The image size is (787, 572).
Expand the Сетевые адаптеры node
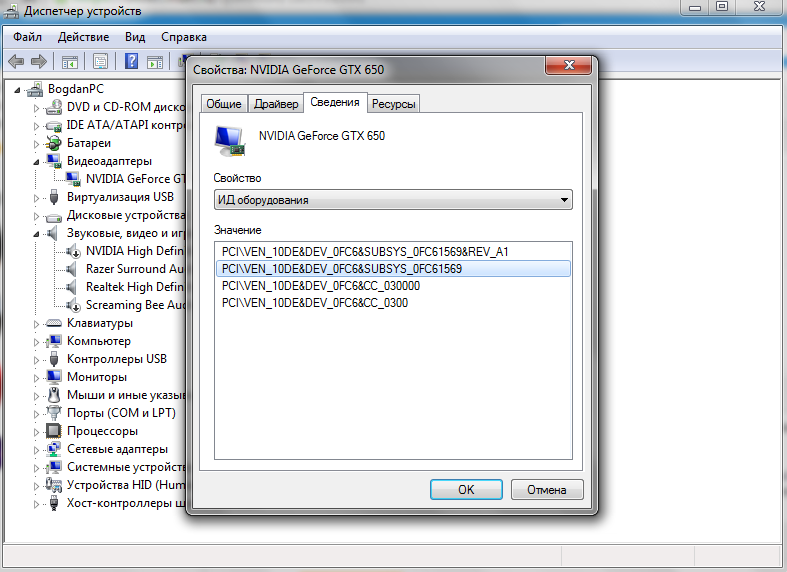[x=36, y=450]
